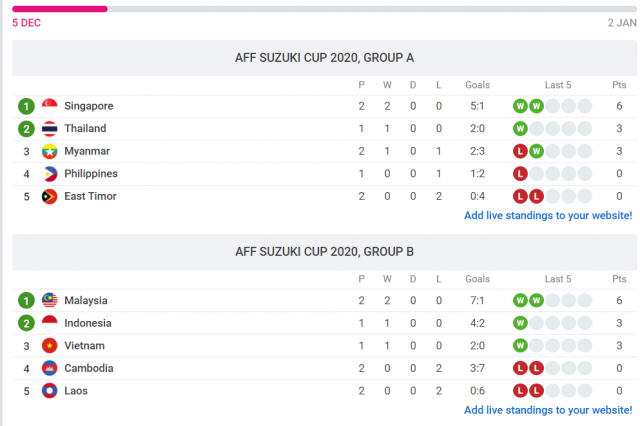The height and width of the screenshot is (426, 640).
Task: Click the AFF Suzuki Cup Group A header
Action: (324, 58)
